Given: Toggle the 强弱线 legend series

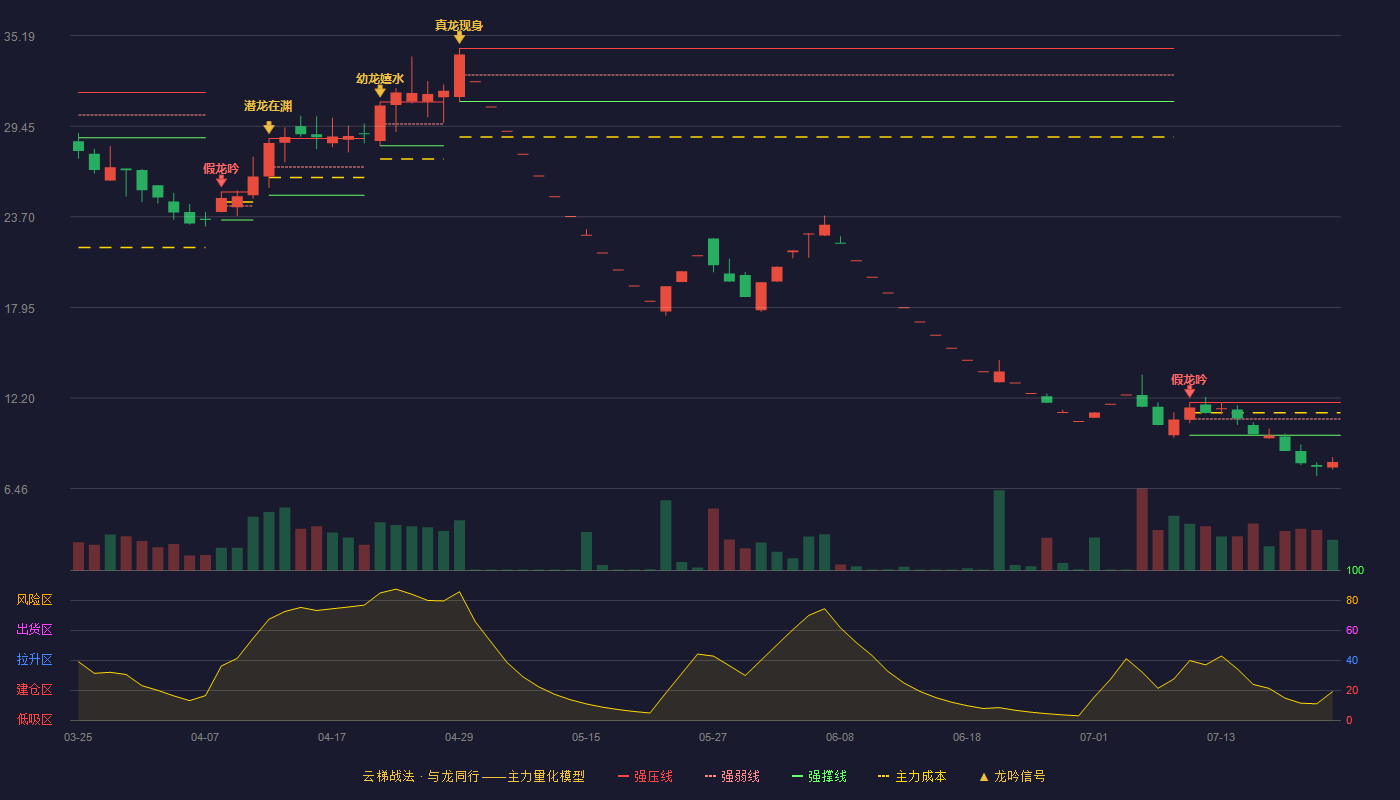Looking at the screenshot, I should (732, 776).
